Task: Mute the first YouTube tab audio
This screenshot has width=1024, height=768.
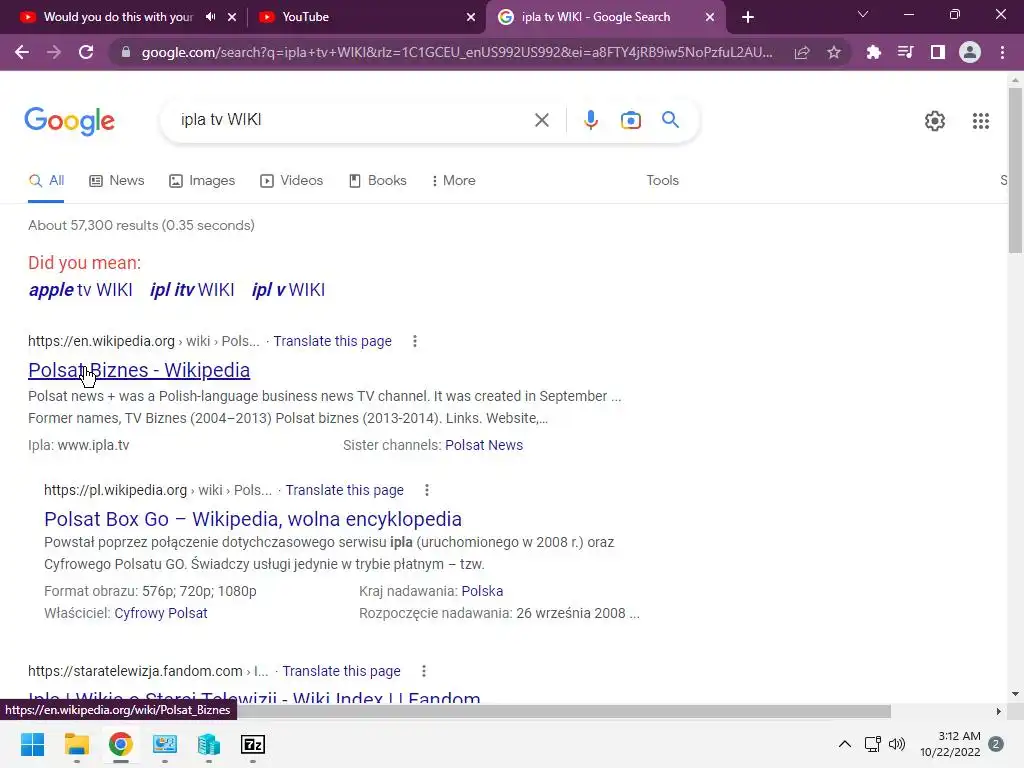Action: [210, 17]
